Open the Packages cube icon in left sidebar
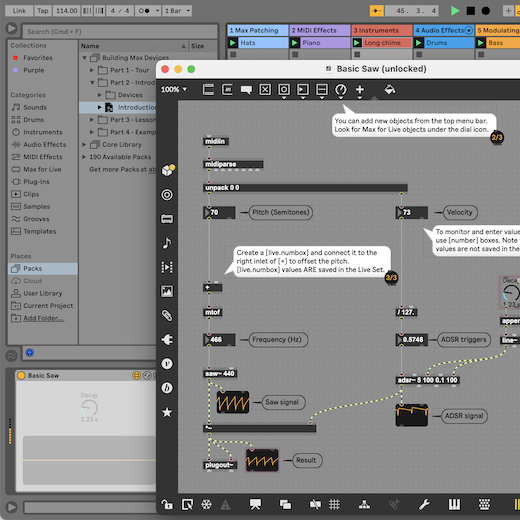This screenshot has width=520, height=520. point(167,170)
